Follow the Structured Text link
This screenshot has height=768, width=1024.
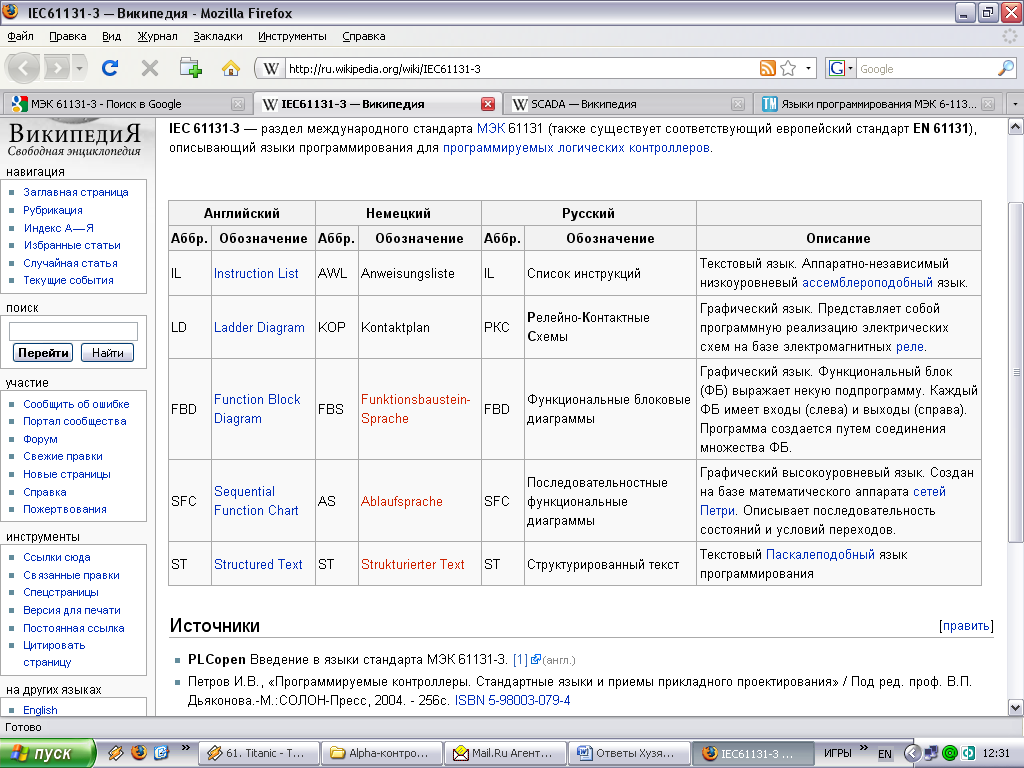[258, 564]
